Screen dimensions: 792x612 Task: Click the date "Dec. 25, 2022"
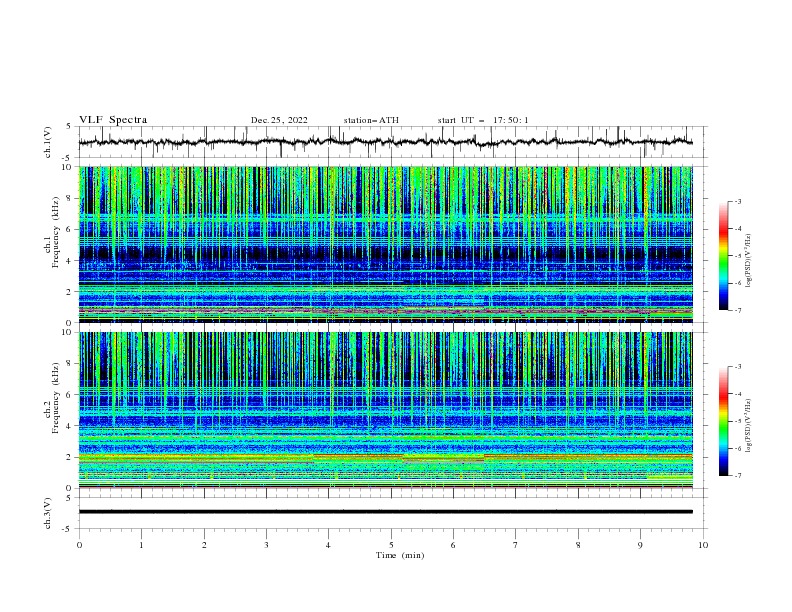pyautogui.click(x=279, y=120)
